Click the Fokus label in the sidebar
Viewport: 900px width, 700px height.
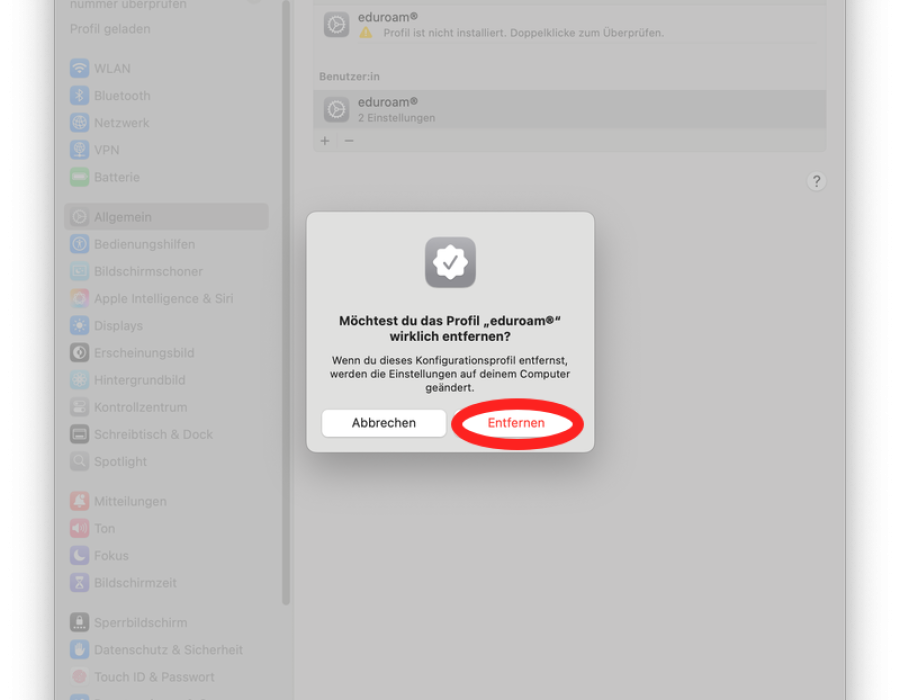111,555
